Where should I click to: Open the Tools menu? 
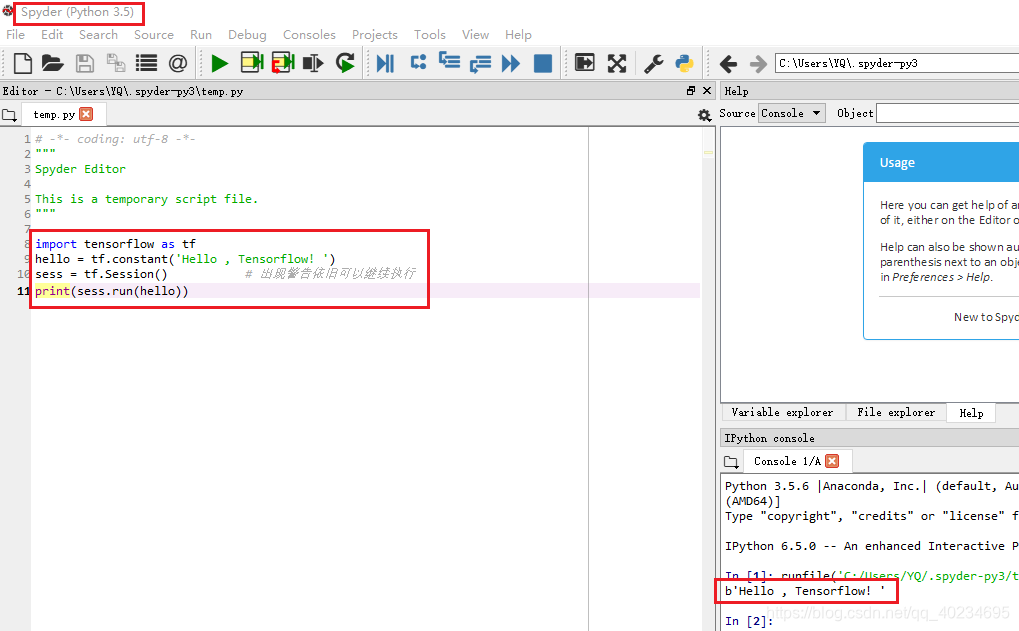430,34
